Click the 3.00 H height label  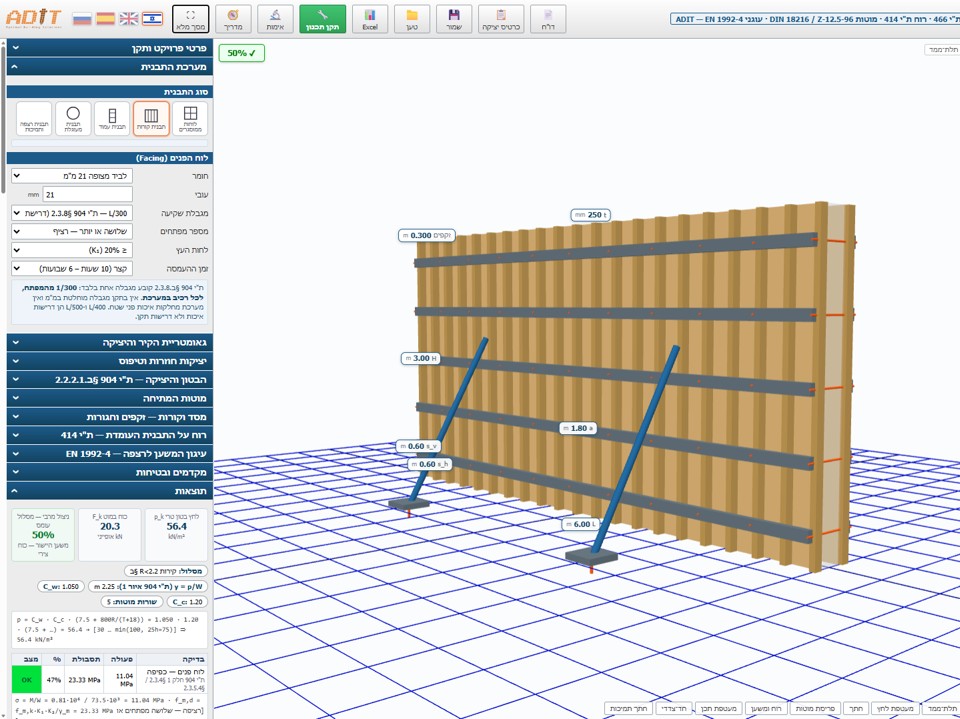[421, 358]
